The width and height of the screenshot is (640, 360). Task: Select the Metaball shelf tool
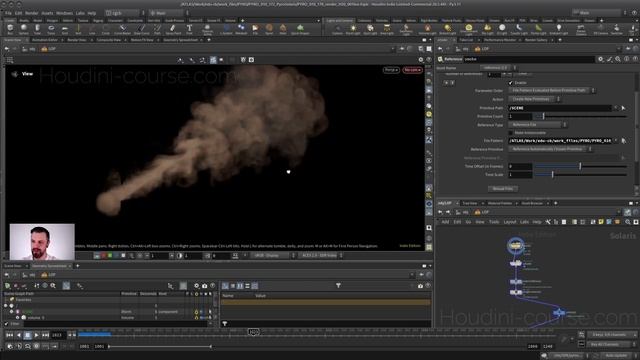coord(241,29)
